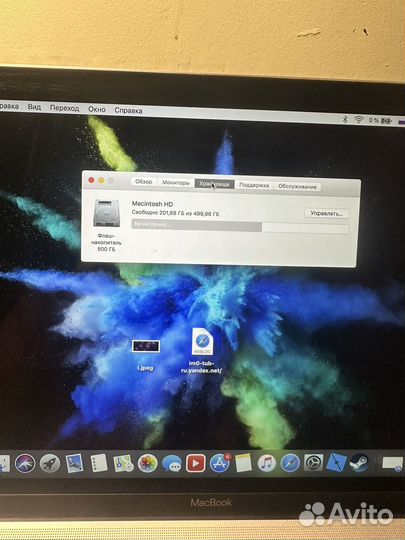Open Safari compass icon in Dock
Screen dimensions: 405x540
coord(290,463)
